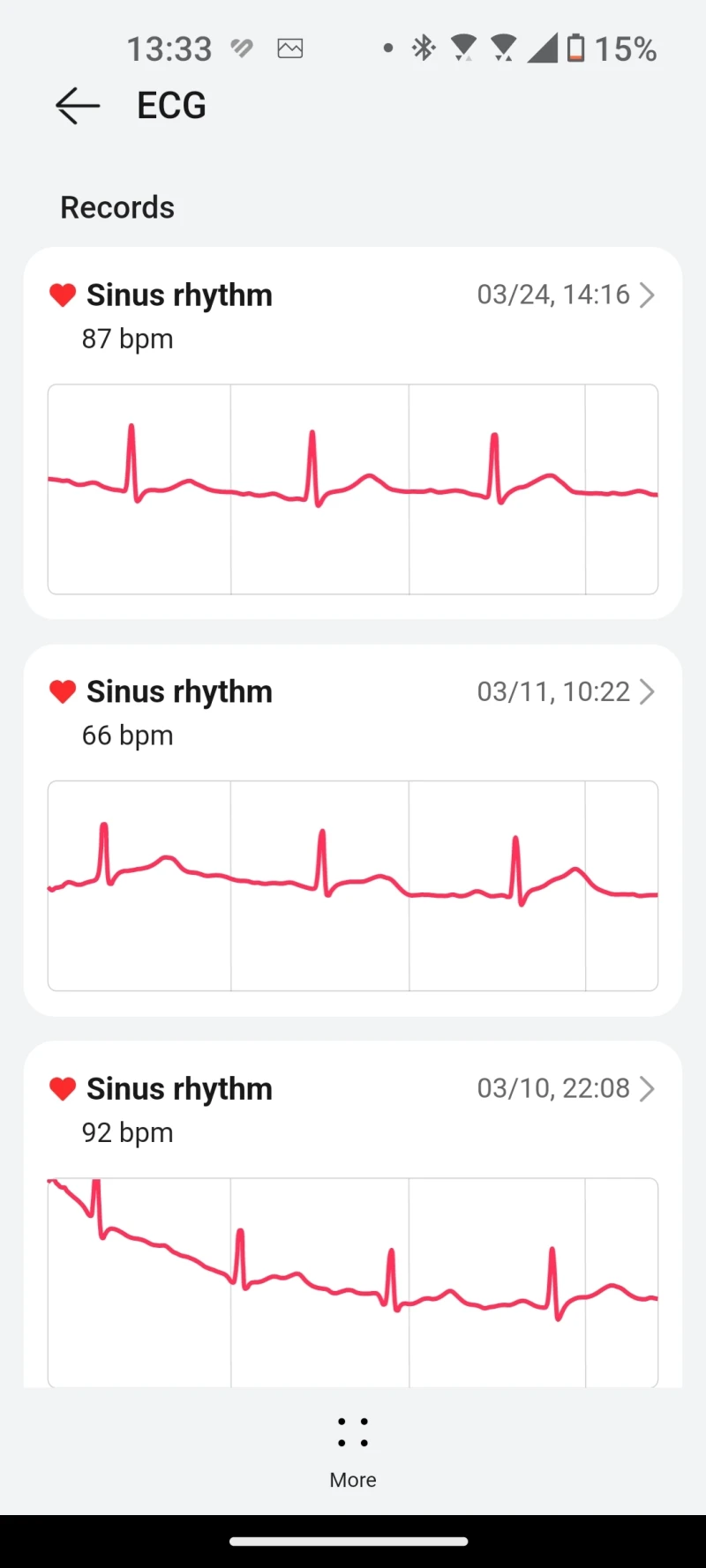Screen dimensions: 706x1568
Task: Open the 87 bpm ECG waveform
Action: pos(353,489)
